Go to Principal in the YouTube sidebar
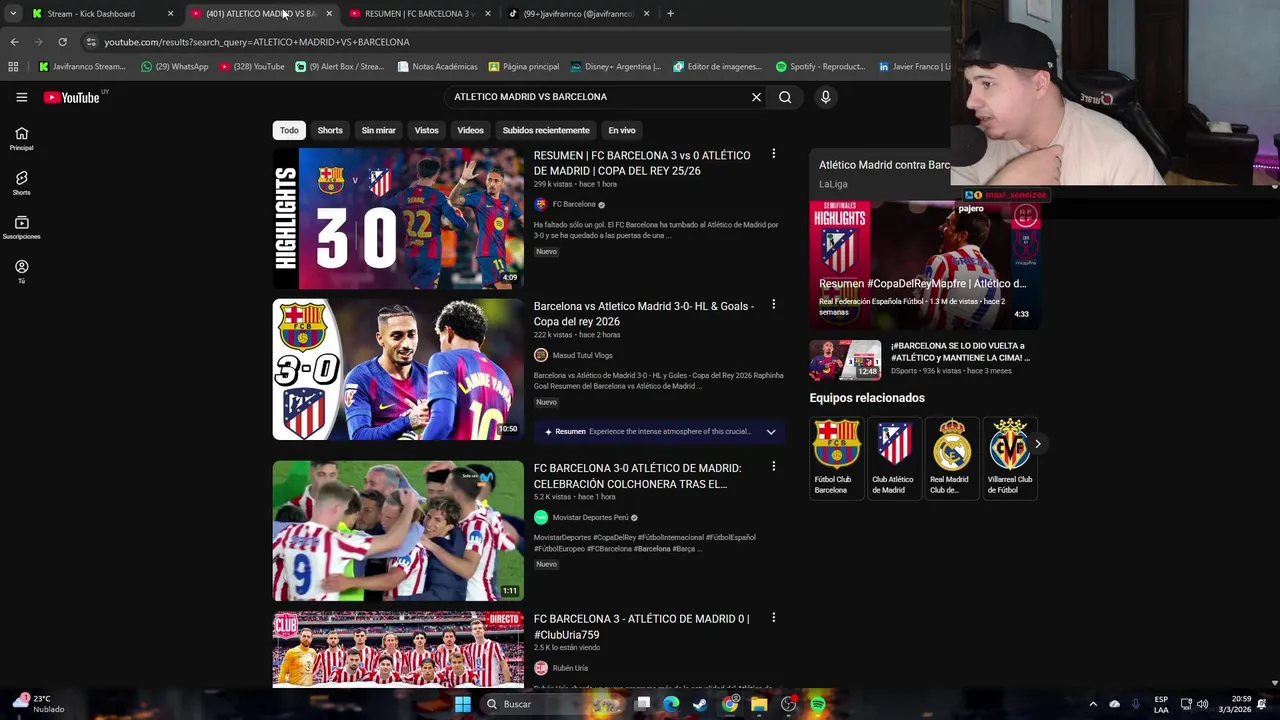Viewport: 1280px width, 720px height. [x=21, y=139]
